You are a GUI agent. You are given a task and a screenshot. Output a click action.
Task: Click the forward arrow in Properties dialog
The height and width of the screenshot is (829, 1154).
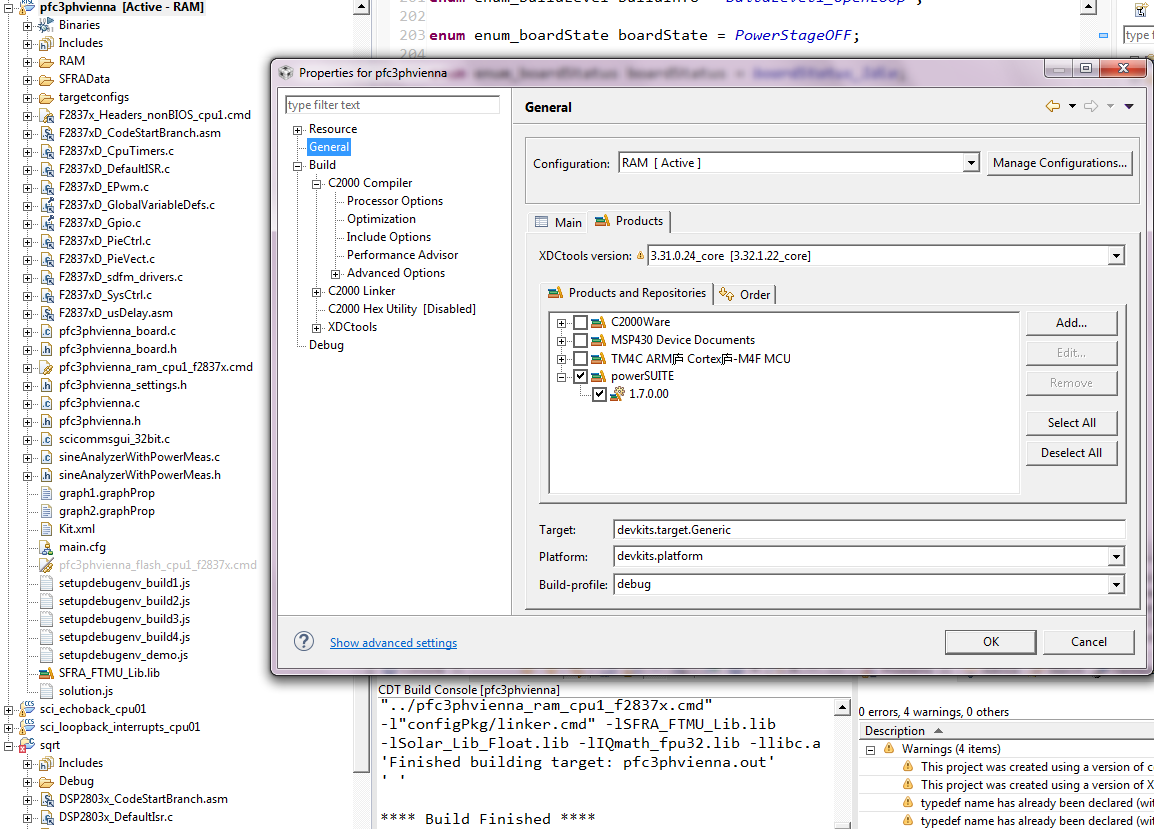(1091, 107)
